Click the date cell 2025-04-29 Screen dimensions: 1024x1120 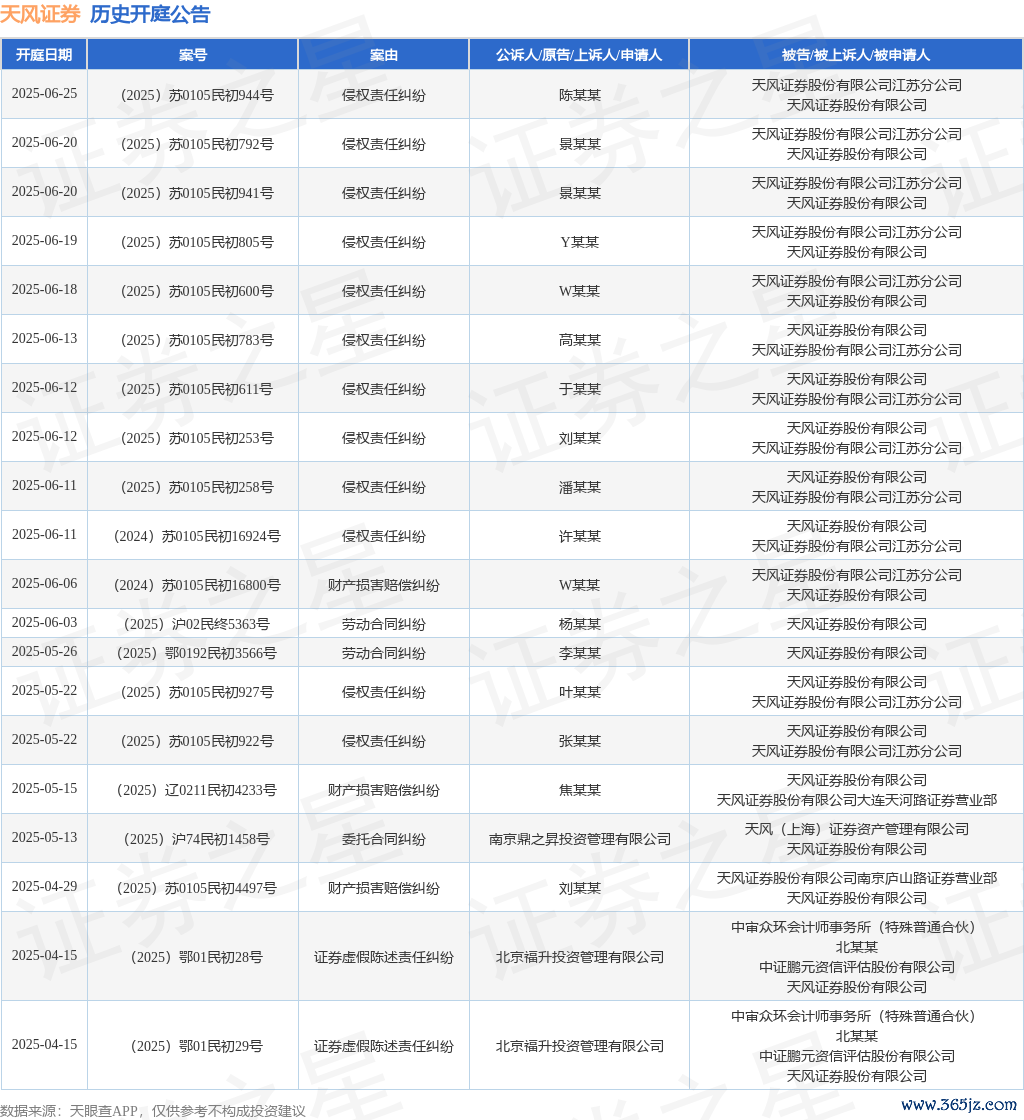coord(44,886)
